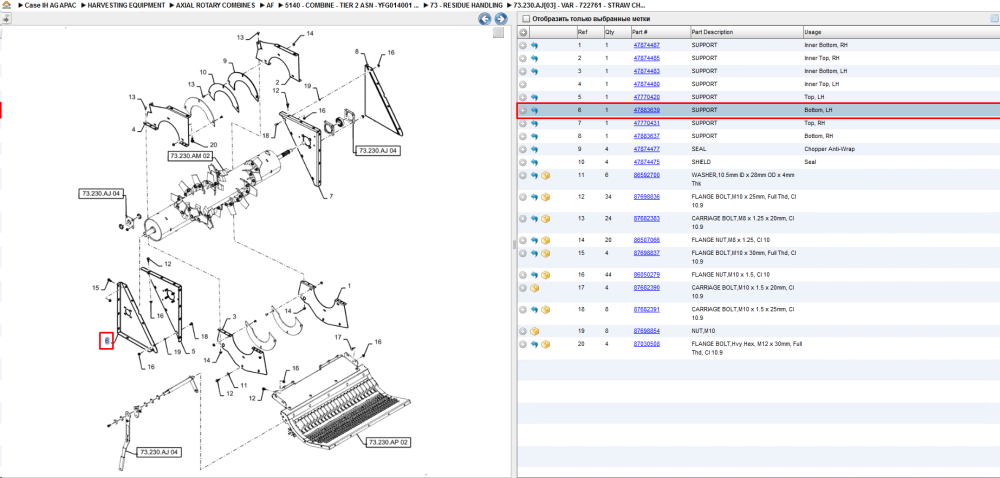
Task: Click yellow box icon for FLANGE BOLT M10 x 25mm
Action: 546,197
